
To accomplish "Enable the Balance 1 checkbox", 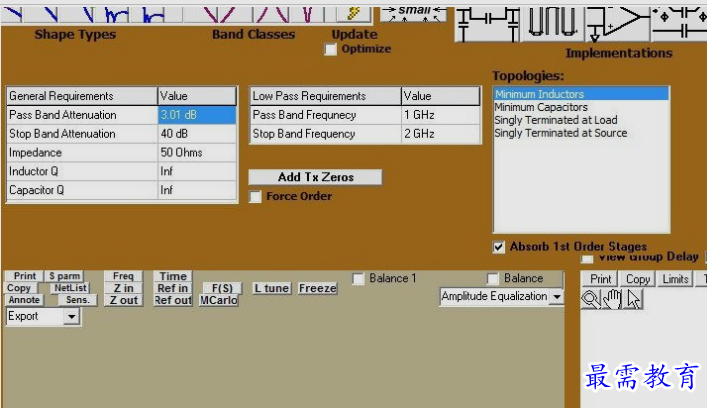I will point(358,279).
